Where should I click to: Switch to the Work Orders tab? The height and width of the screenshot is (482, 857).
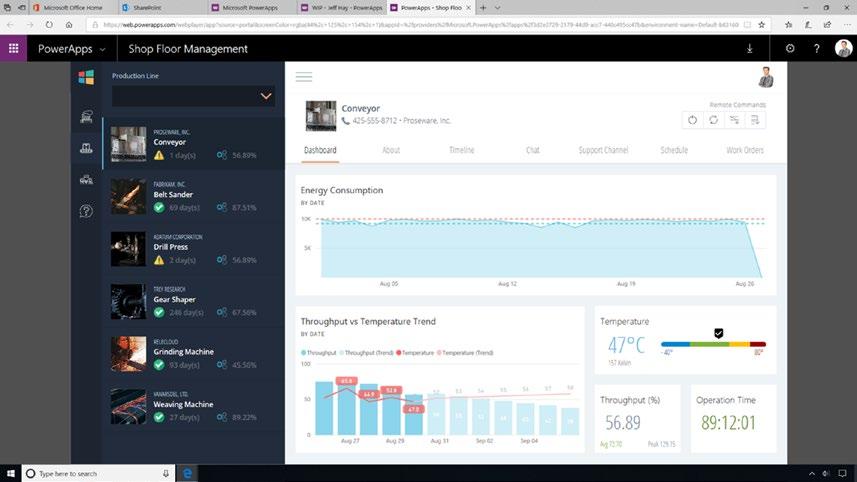pyautogui.click(x=745, y=150)
